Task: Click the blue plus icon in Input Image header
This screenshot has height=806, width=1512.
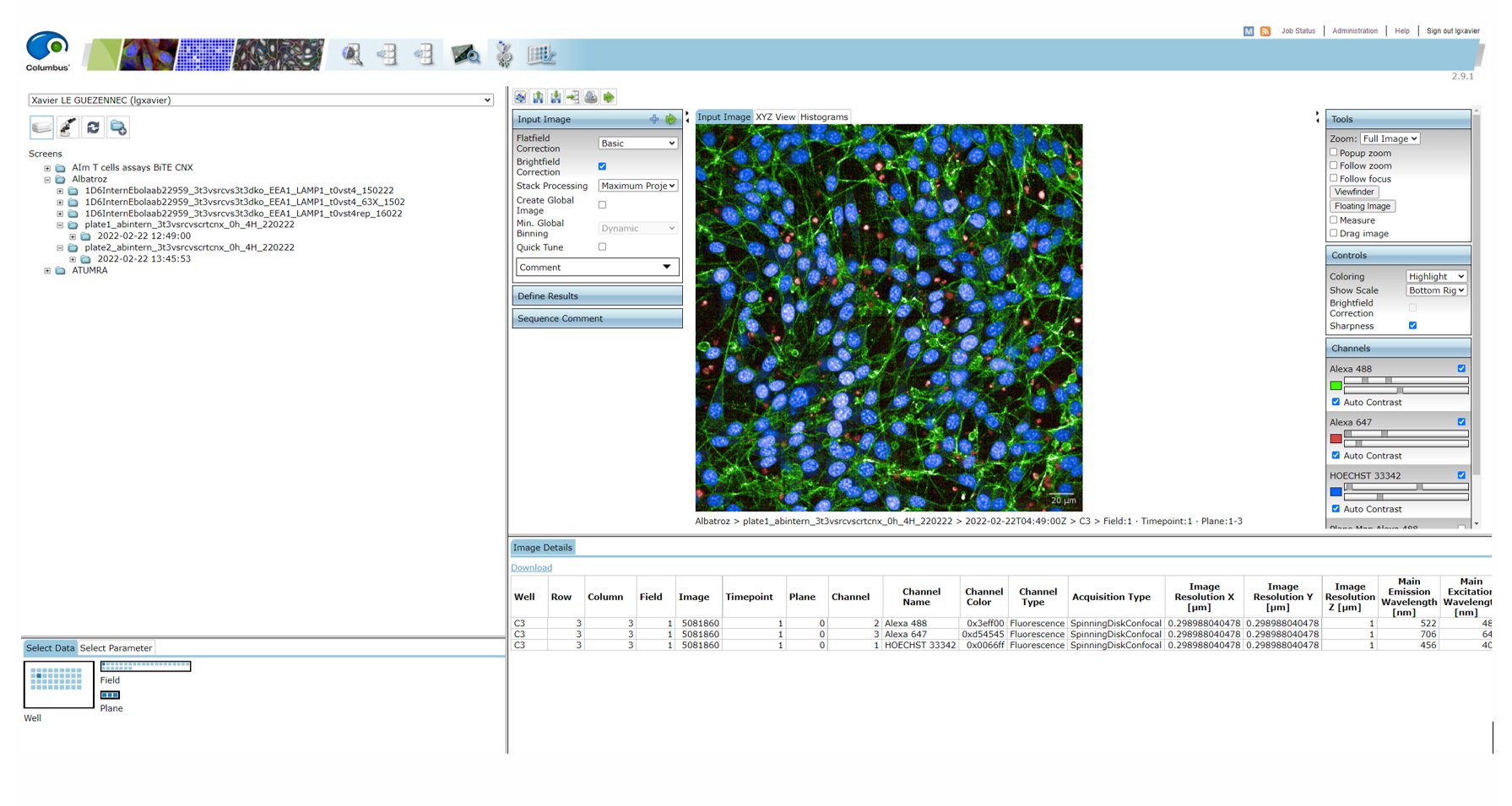Action: click(x=654, y=120)
